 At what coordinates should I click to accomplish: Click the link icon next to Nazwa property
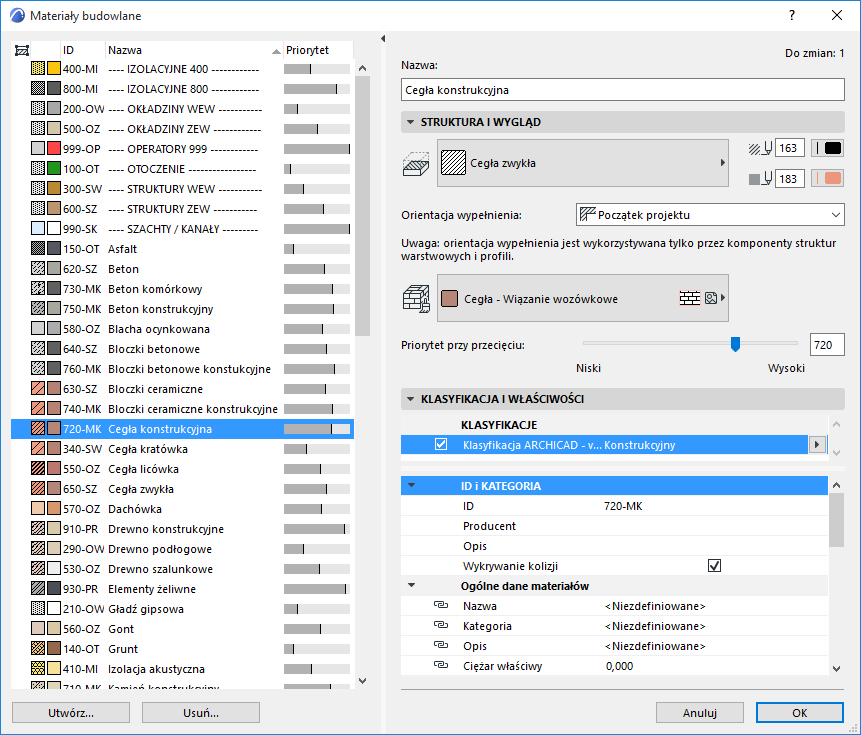(441, 605)
